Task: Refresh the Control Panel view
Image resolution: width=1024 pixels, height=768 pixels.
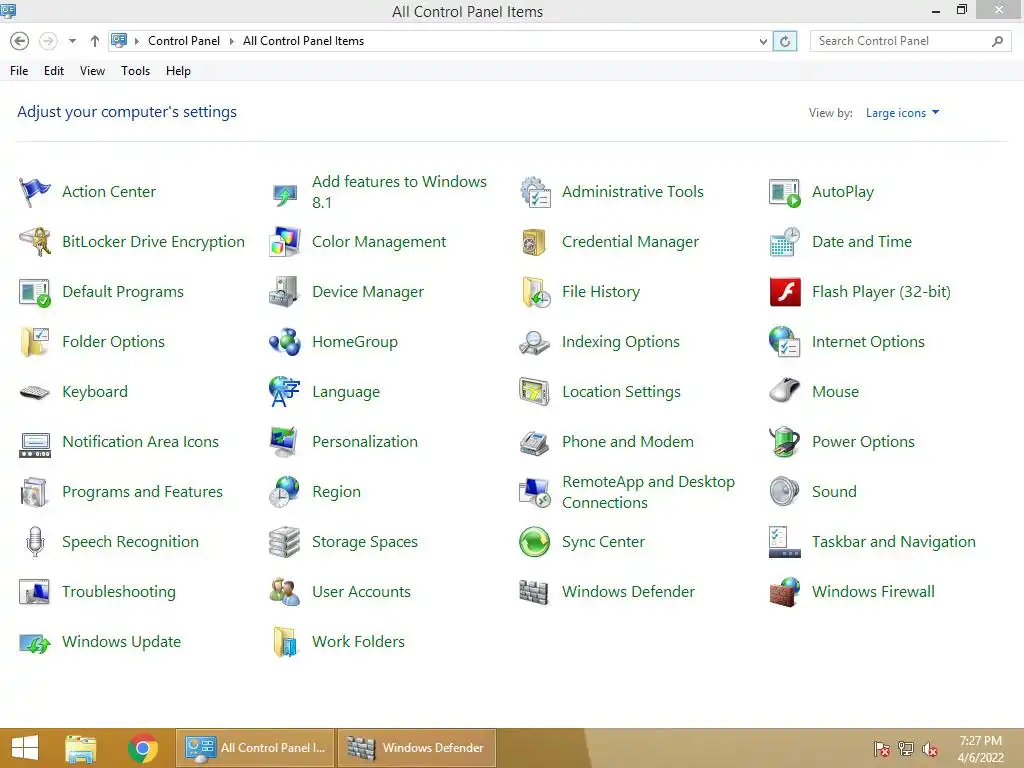Action: [x=785, y=41]
